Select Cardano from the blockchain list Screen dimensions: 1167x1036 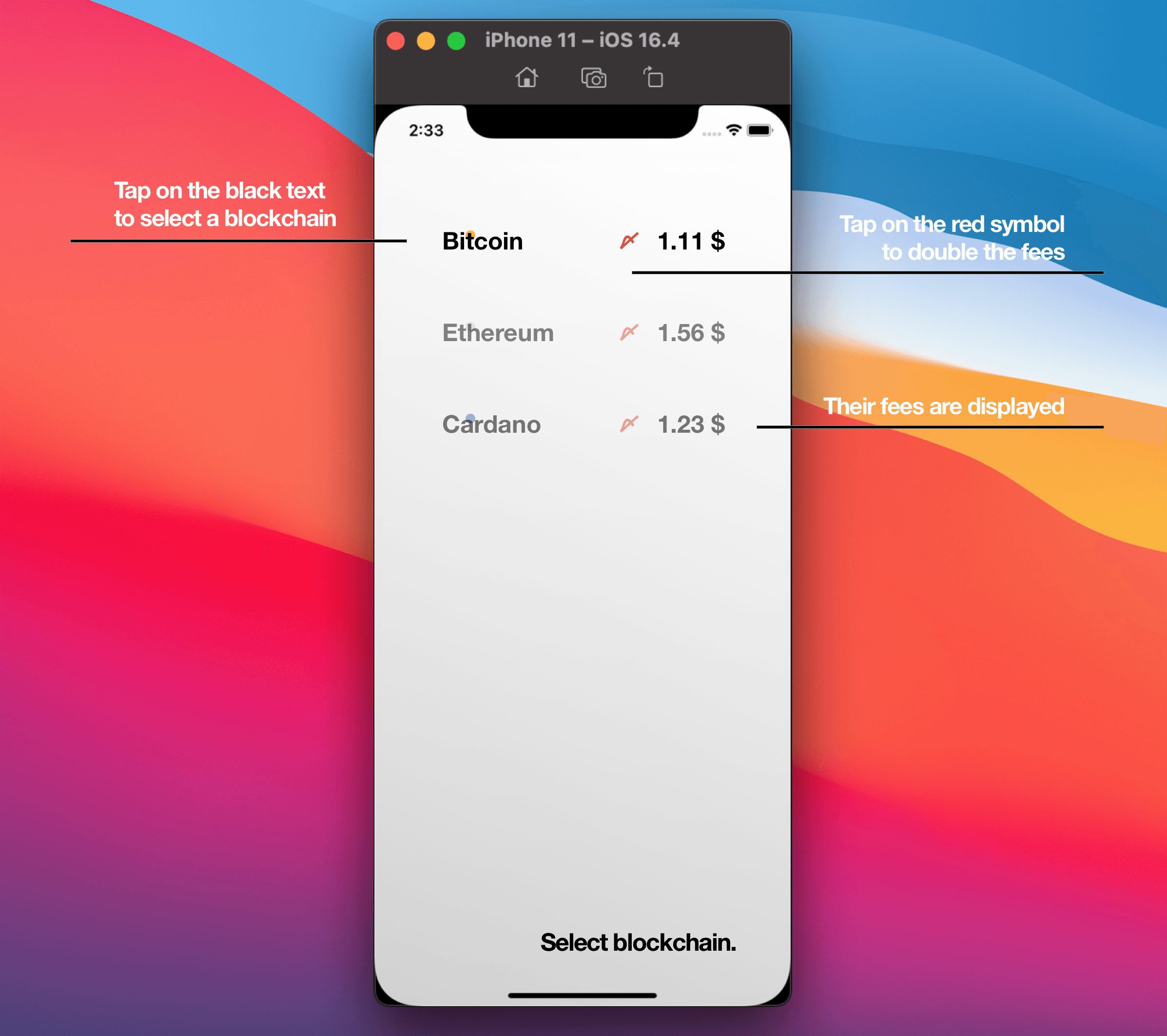[490, 425]
